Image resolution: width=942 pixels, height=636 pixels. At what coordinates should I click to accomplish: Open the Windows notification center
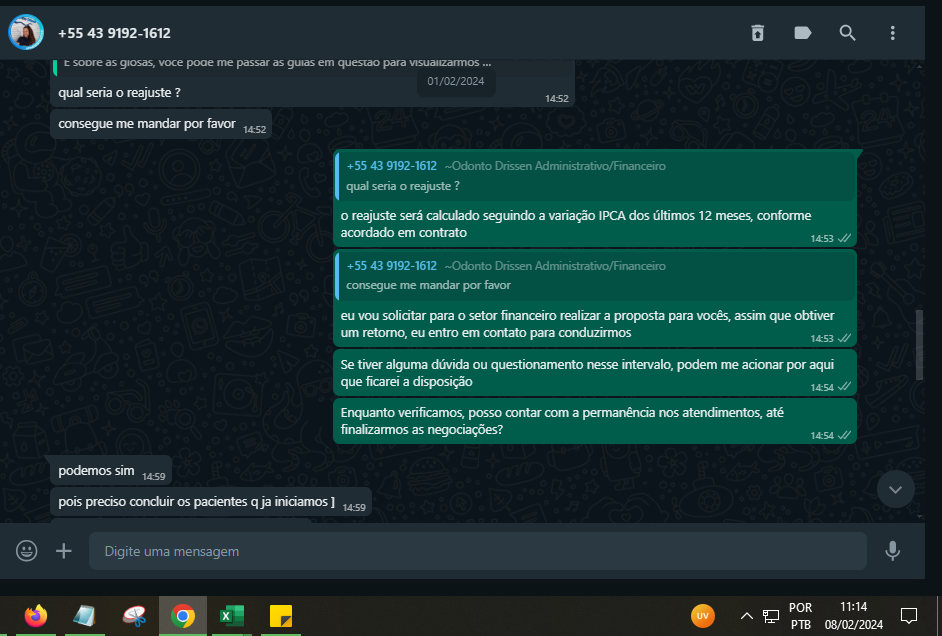[908, 616]
